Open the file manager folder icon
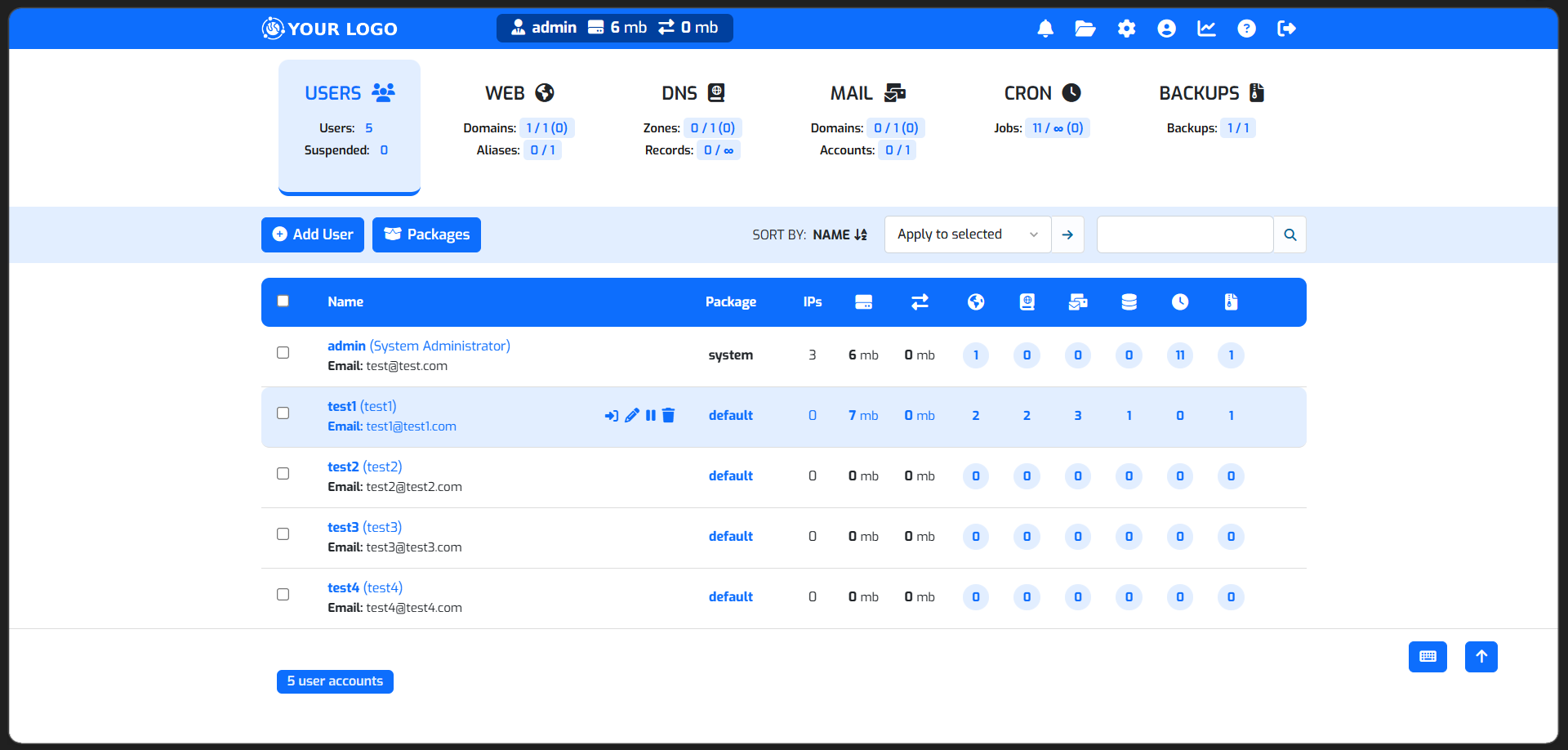This screenshot has width=1568, height=750. [1085, 29]
